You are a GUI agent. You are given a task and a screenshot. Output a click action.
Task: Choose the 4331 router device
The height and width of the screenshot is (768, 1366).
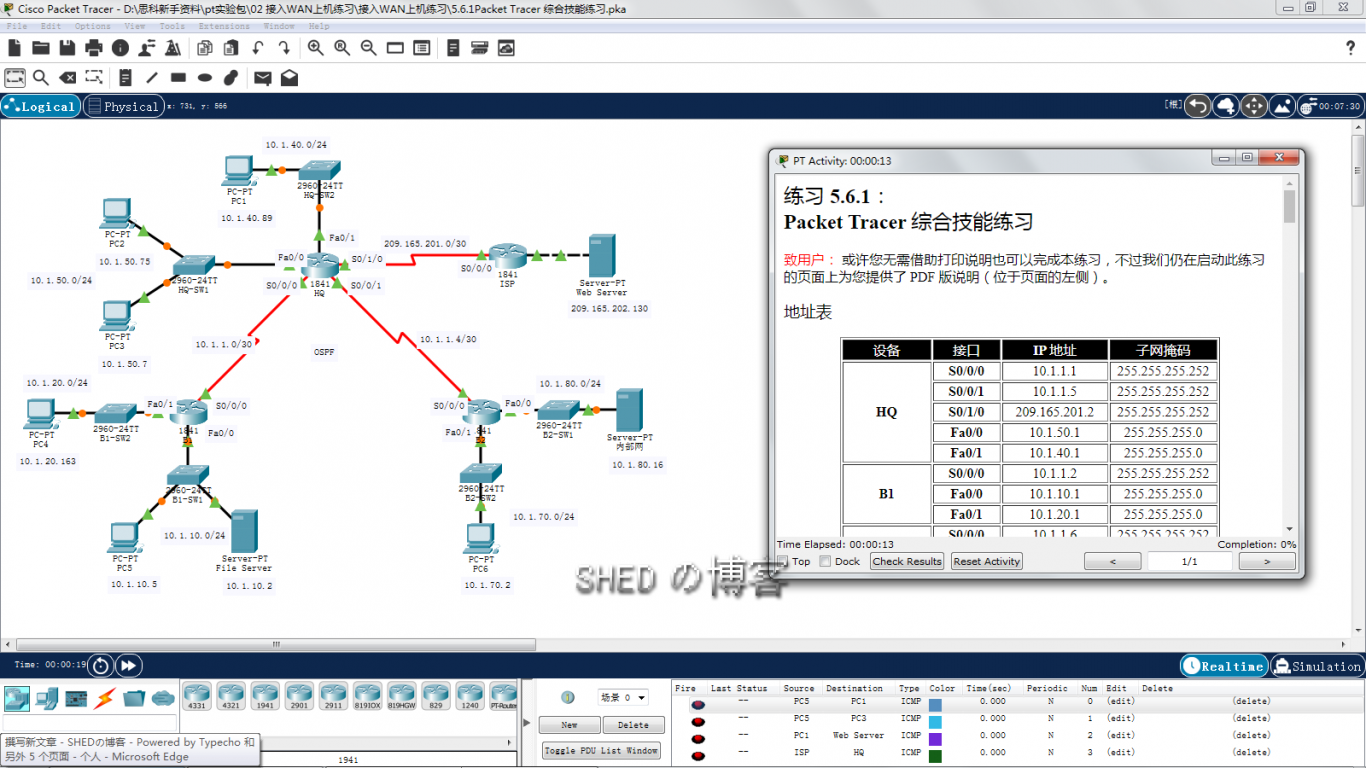click(x=197, y=695)
